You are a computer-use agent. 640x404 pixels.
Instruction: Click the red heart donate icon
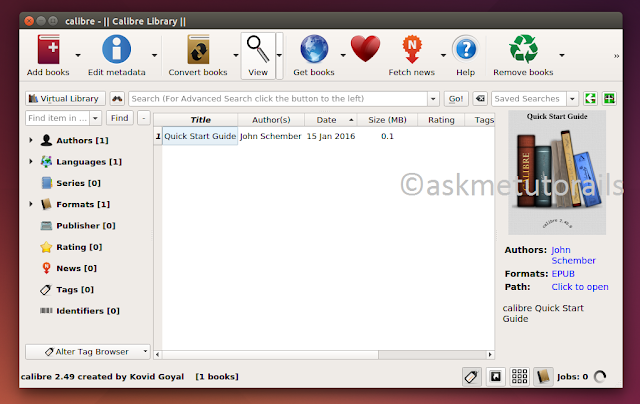tap(365, 49)
